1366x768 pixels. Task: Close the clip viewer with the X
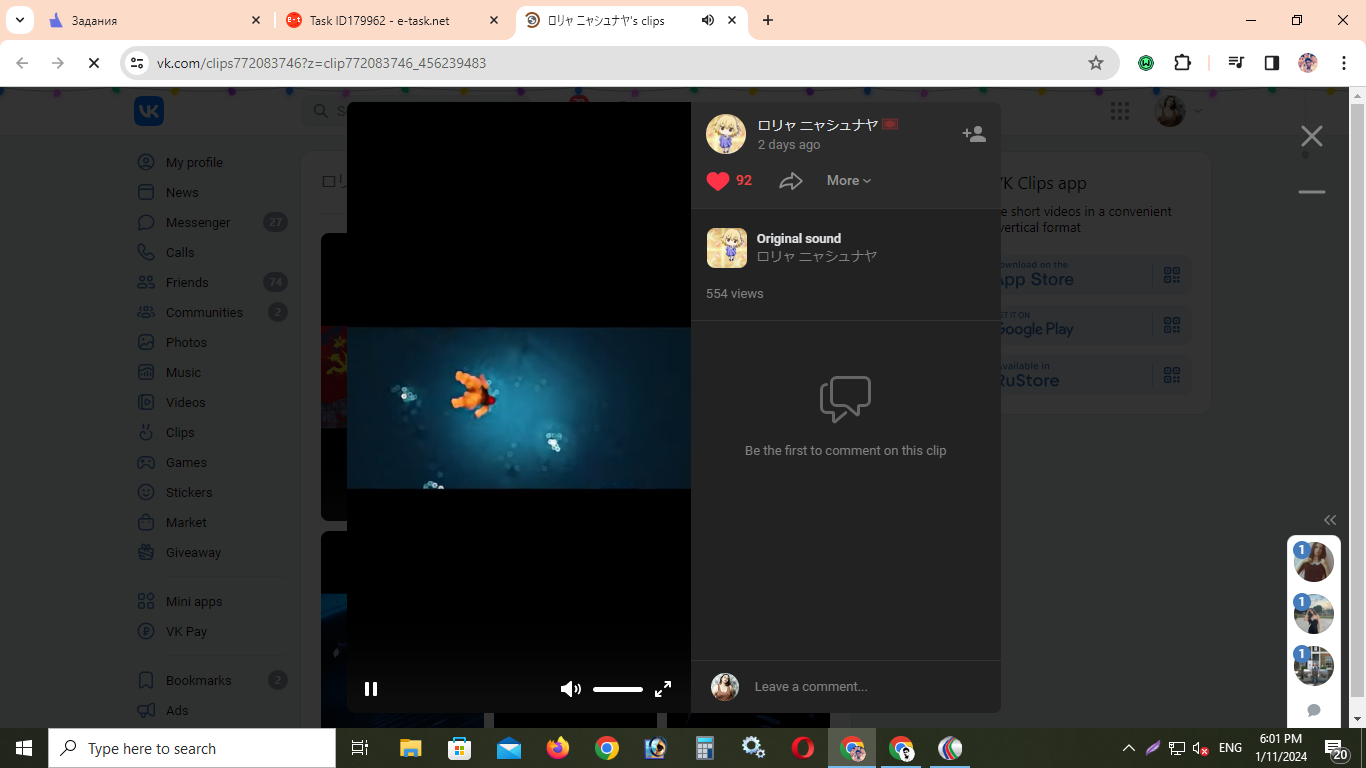click(x=1312, y=136)
